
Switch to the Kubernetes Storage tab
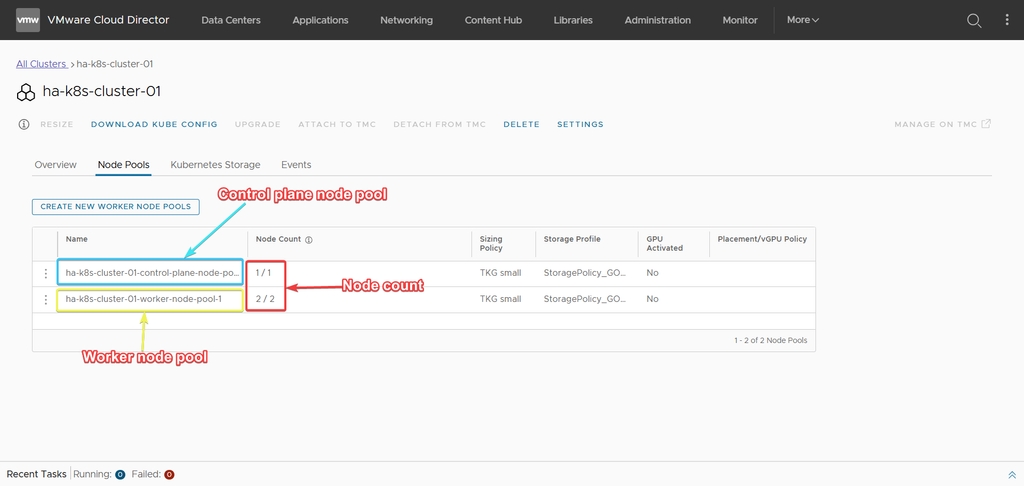click(x=215, y=165)
